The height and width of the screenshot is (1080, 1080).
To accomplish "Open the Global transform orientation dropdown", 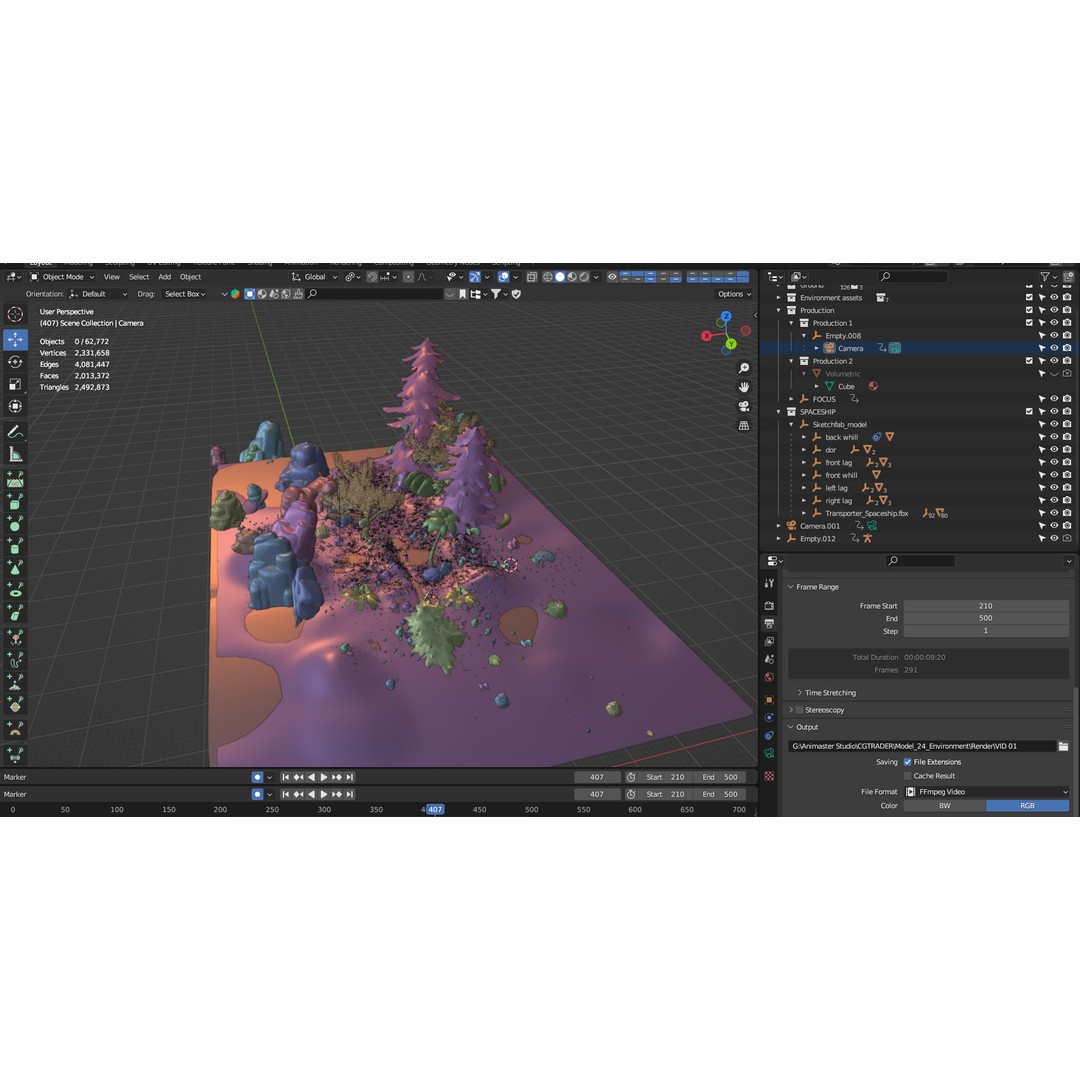I will point(315,277).
